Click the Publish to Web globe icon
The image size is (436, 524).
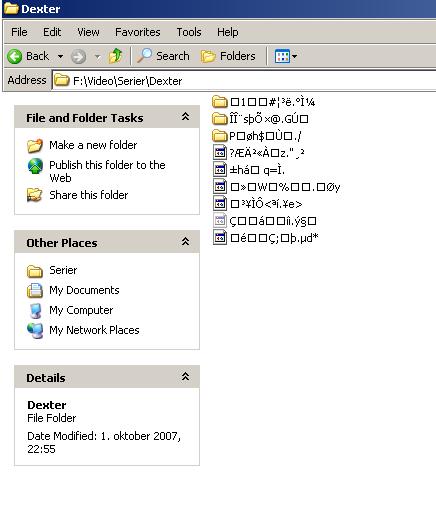pos(35,166)
